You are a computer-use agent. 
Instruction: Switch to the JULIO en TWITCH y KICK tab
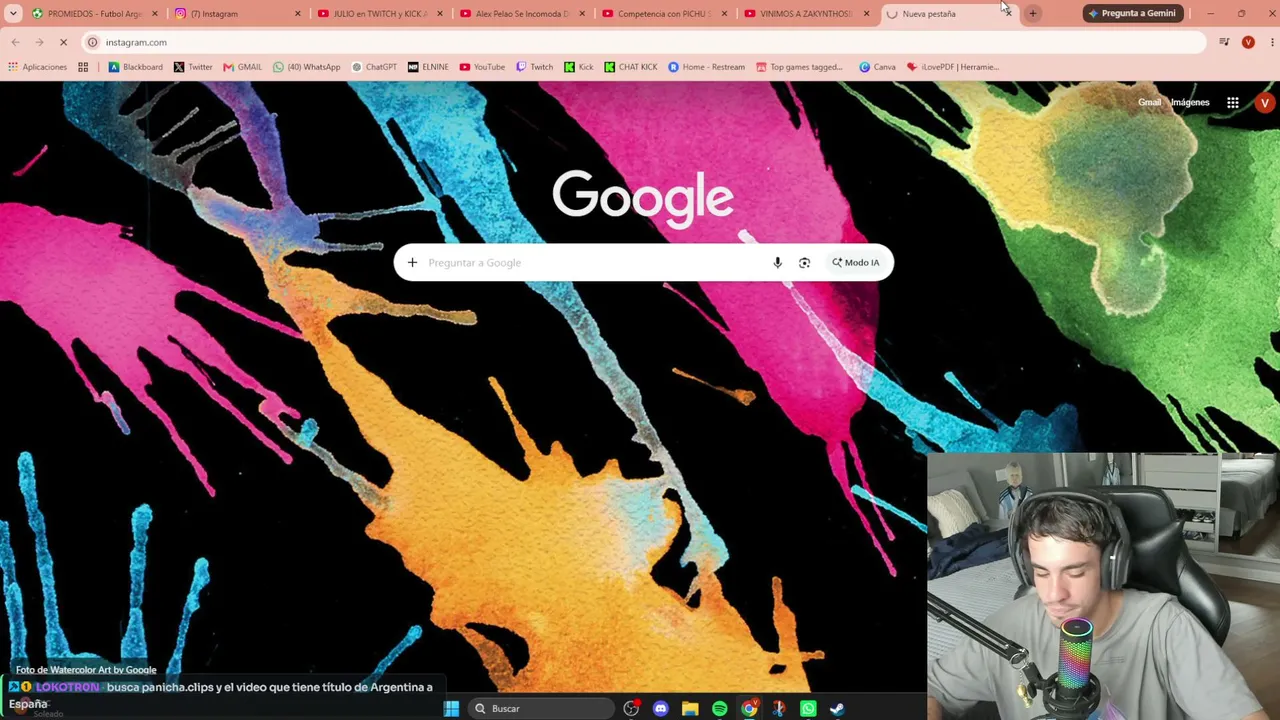[x=380, y=13]
